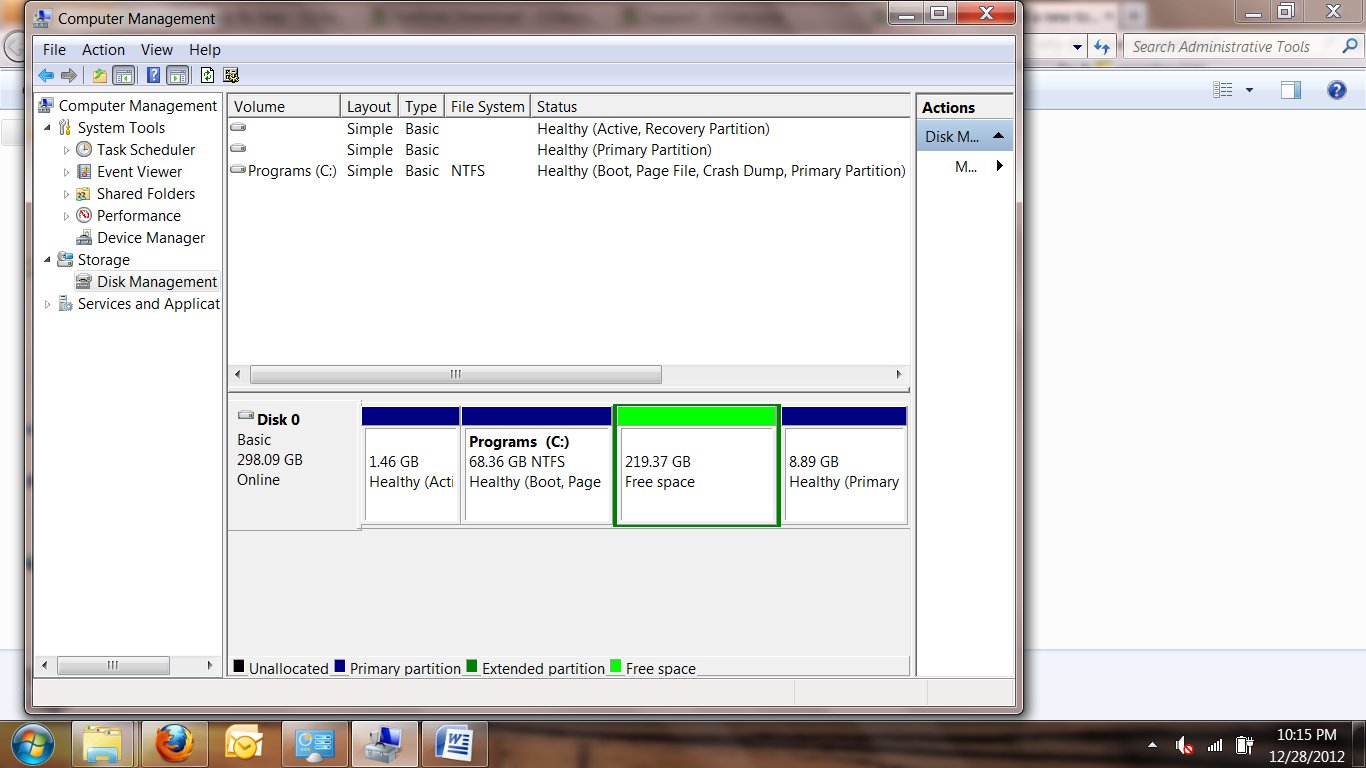Viewport: 1366px width, 768px height.
Task: Click the Free space green legend swatch
Action: 616,666
